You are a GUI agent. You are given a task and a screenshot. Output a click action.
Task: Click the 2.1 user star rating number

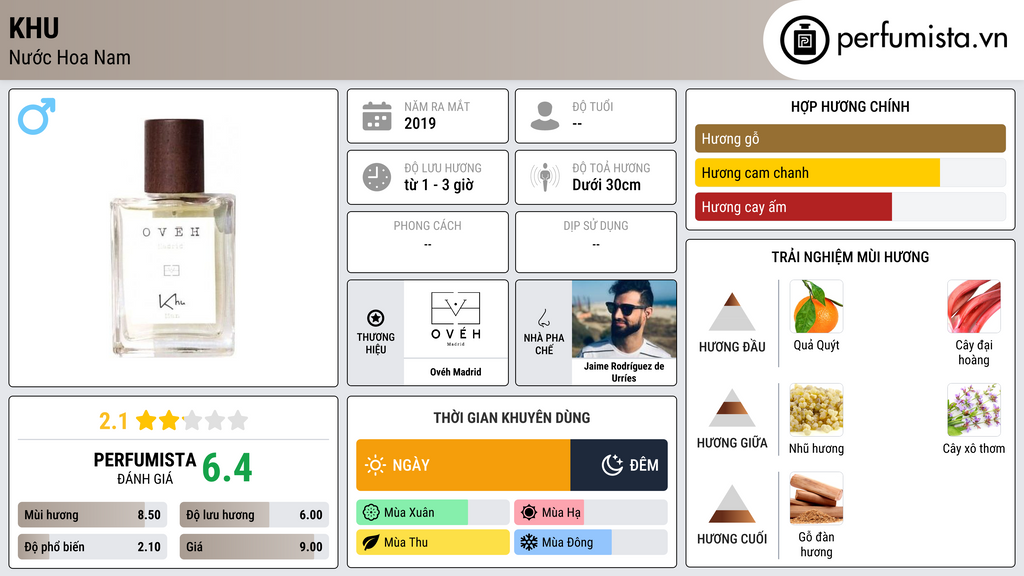point(113,421)
